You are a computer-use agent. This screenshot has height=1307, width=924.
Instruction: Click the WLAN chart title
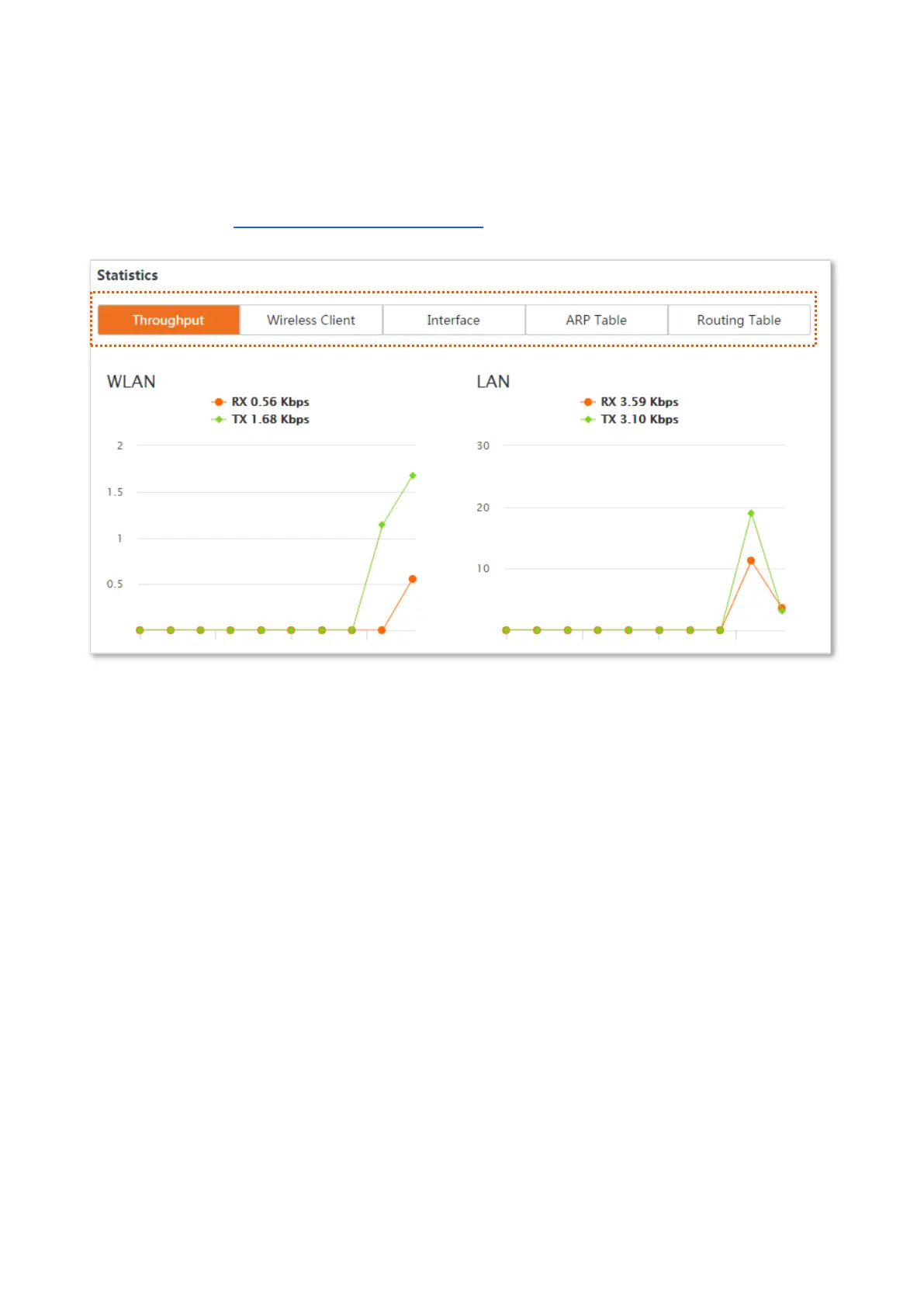[131, 382]
